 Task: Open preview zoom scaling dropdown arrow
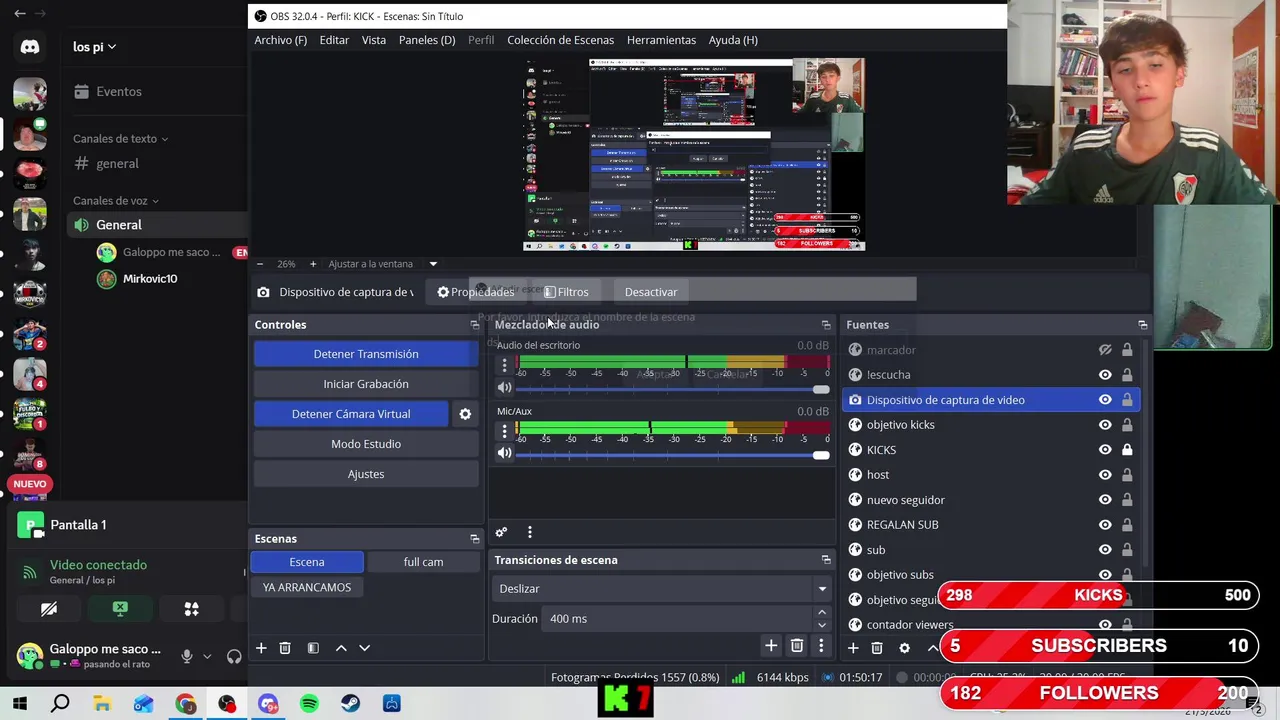coord(433,264)
